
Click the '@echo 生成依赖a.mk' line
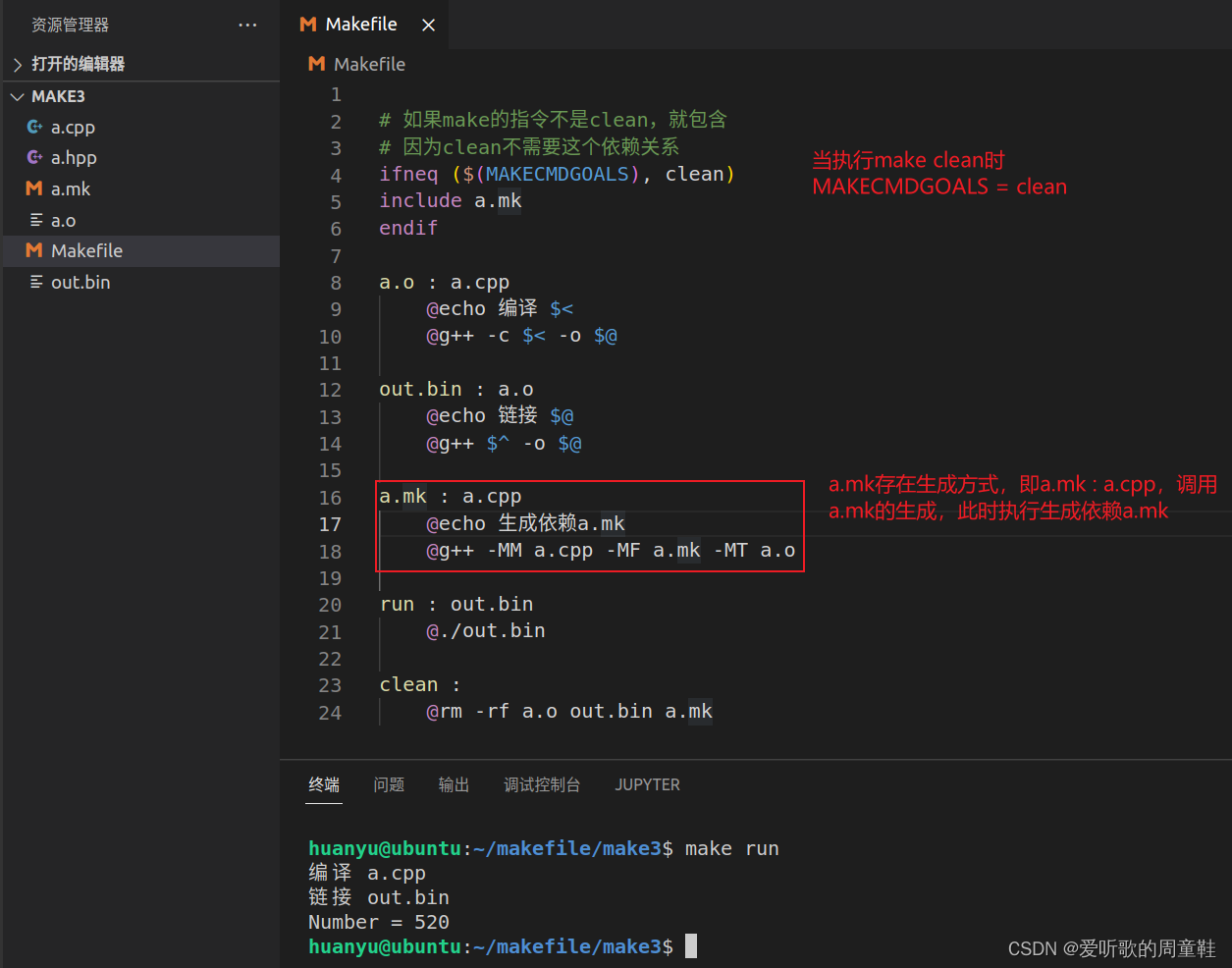pyautogui.click(x=526, y=523)
